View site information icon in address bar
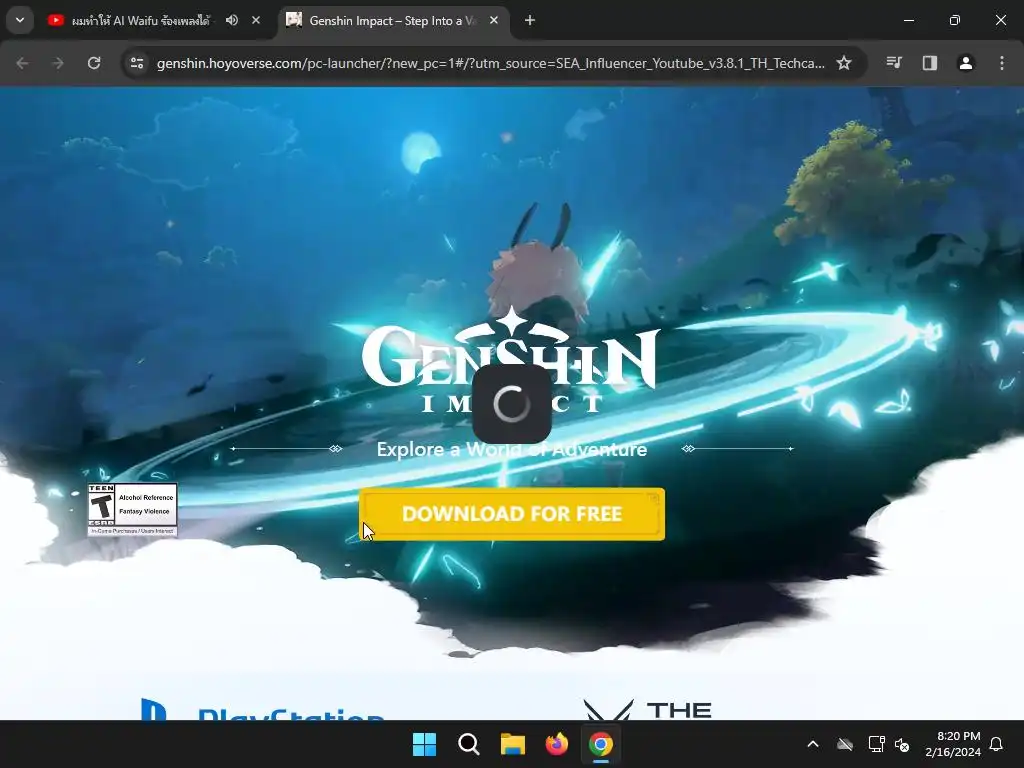The image size is (1024, 768). pyautogui.click(x=137, y=63)
